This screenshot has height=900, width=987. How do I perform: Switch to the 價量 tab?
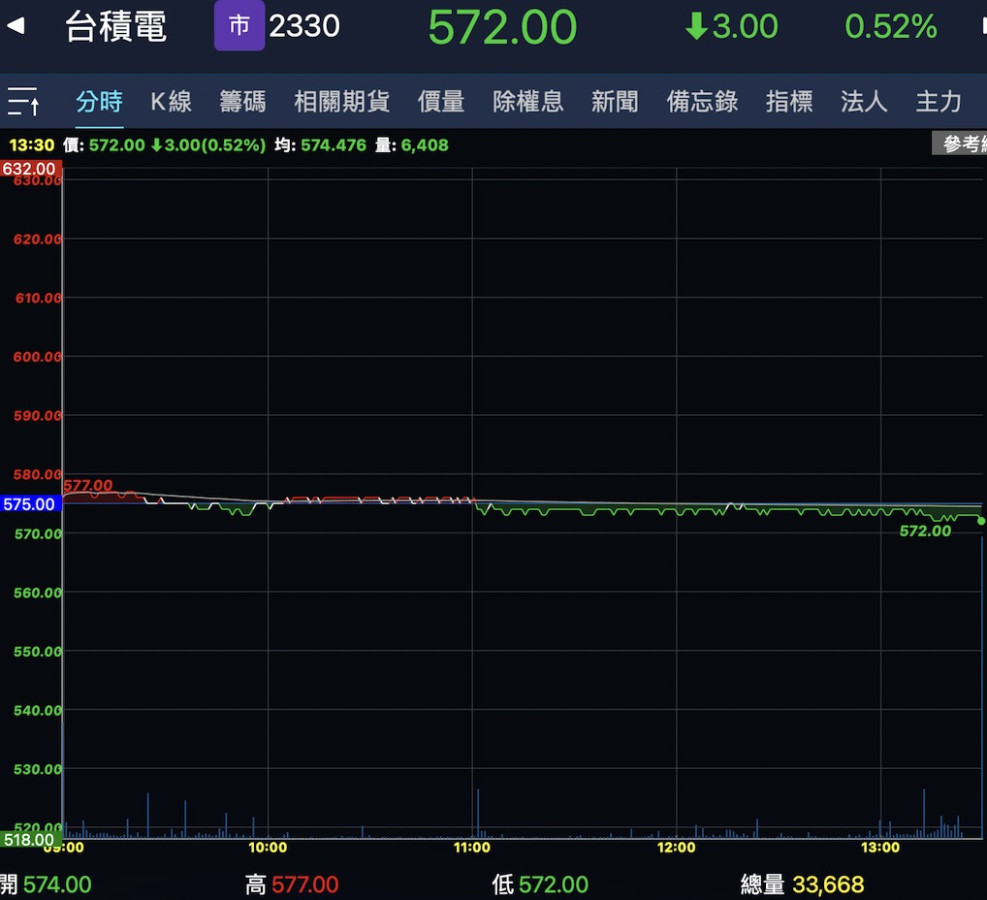point(441,101)
